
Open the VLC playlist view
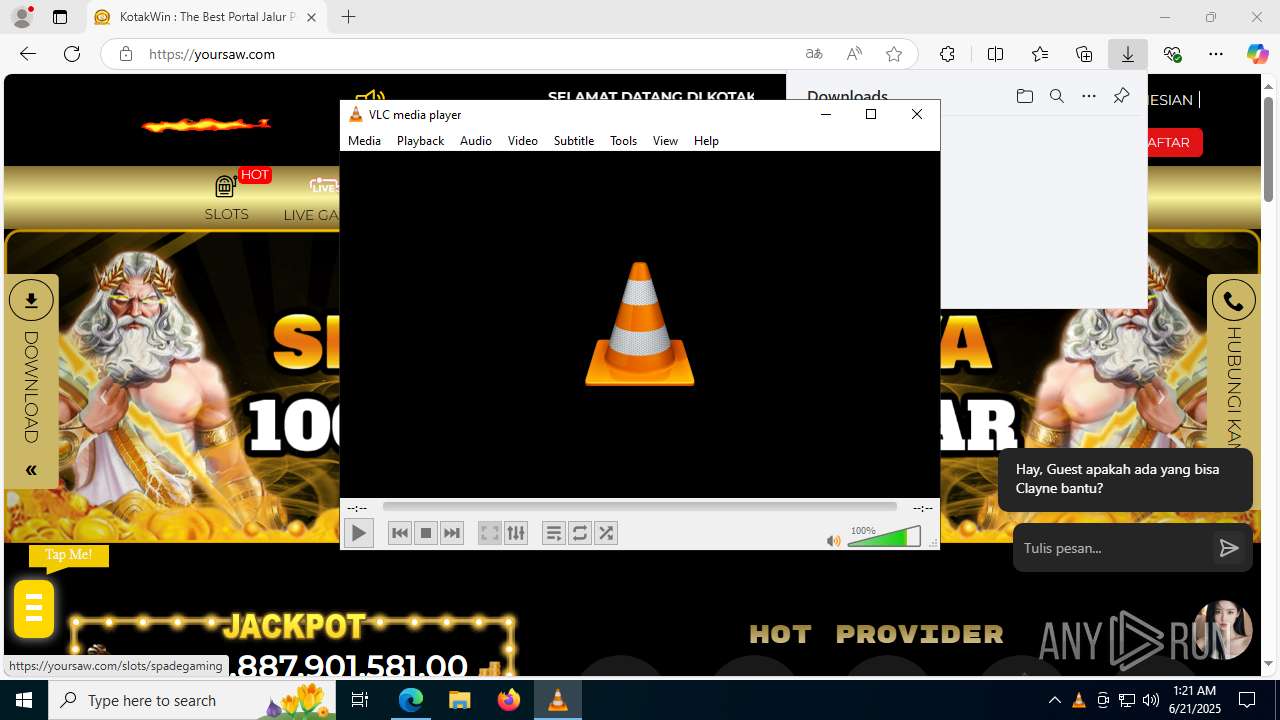[x=554, y=533]
